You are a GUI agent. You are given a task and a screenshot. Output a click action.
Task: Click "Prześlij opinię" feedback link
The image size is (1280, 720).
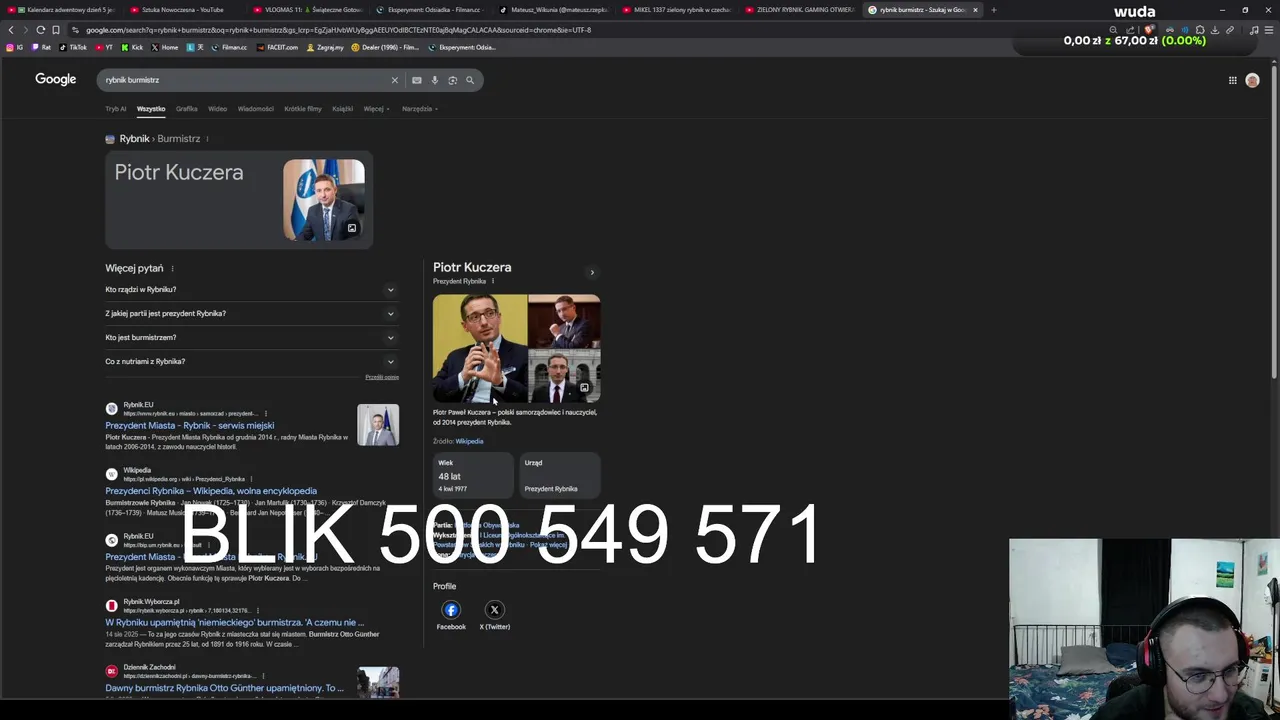[382, 377]
